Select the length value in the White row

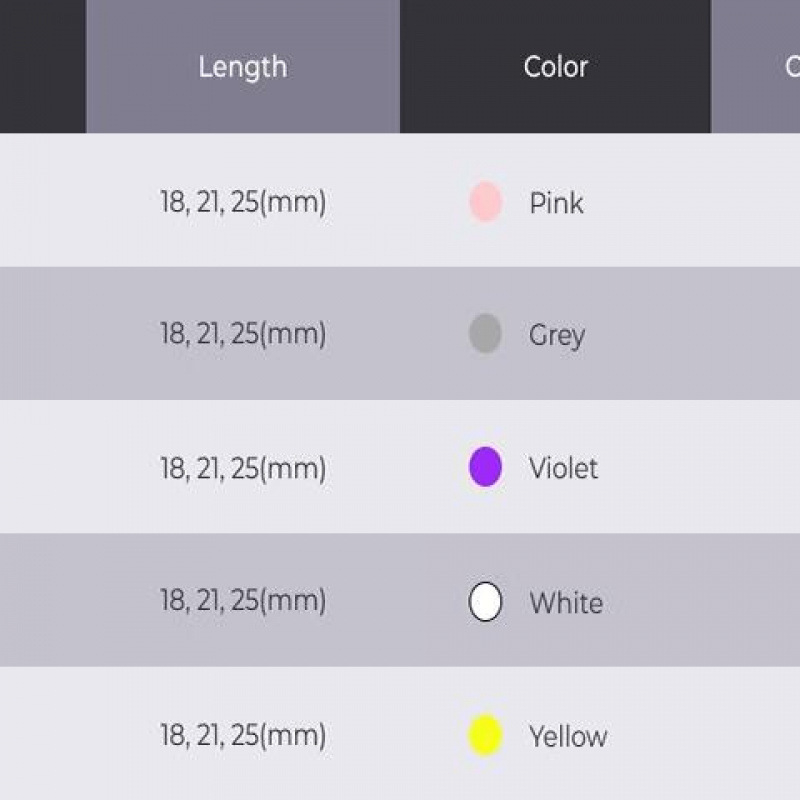pyautogui.click(x=243, y=601)
